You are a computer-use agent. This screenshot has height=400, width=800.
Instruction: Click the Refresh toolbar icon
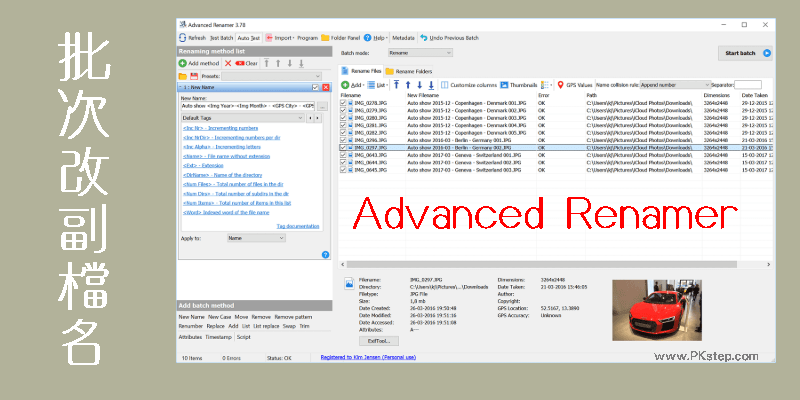coord(183,38)
